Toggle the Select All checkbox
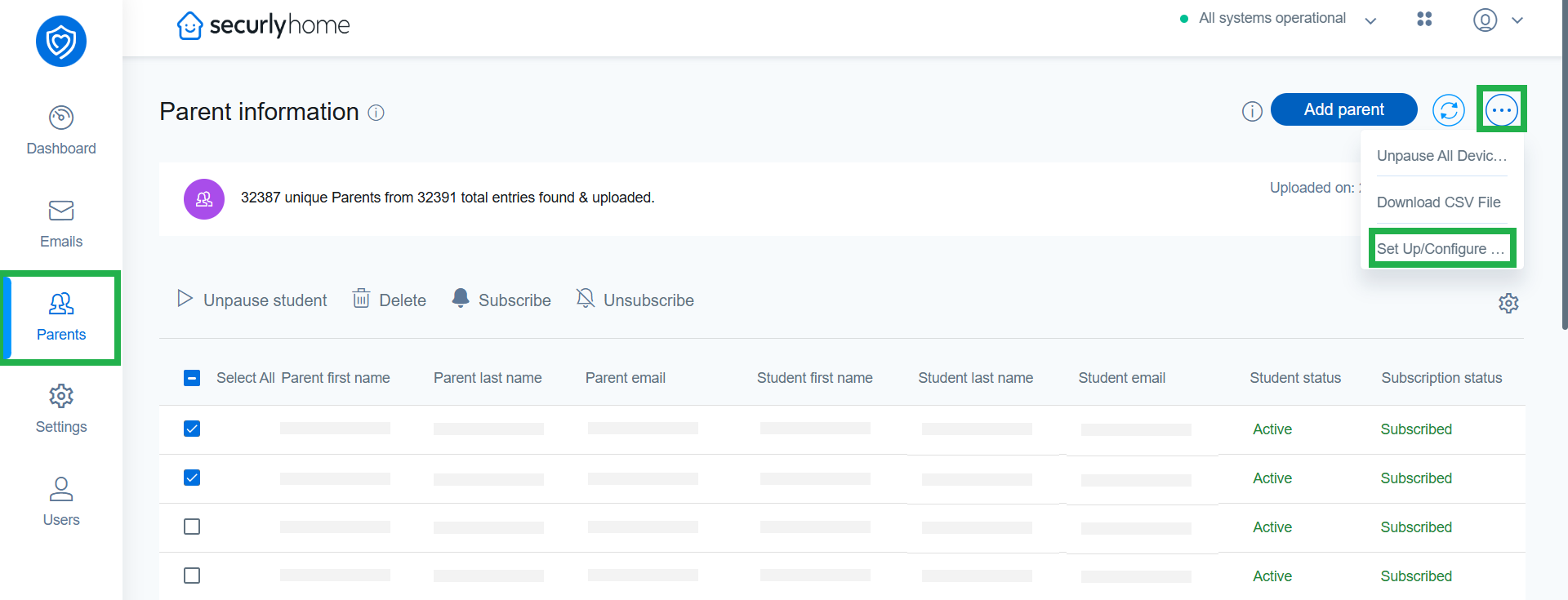Screen dimensions: 1568x600 tap(192, 378)
